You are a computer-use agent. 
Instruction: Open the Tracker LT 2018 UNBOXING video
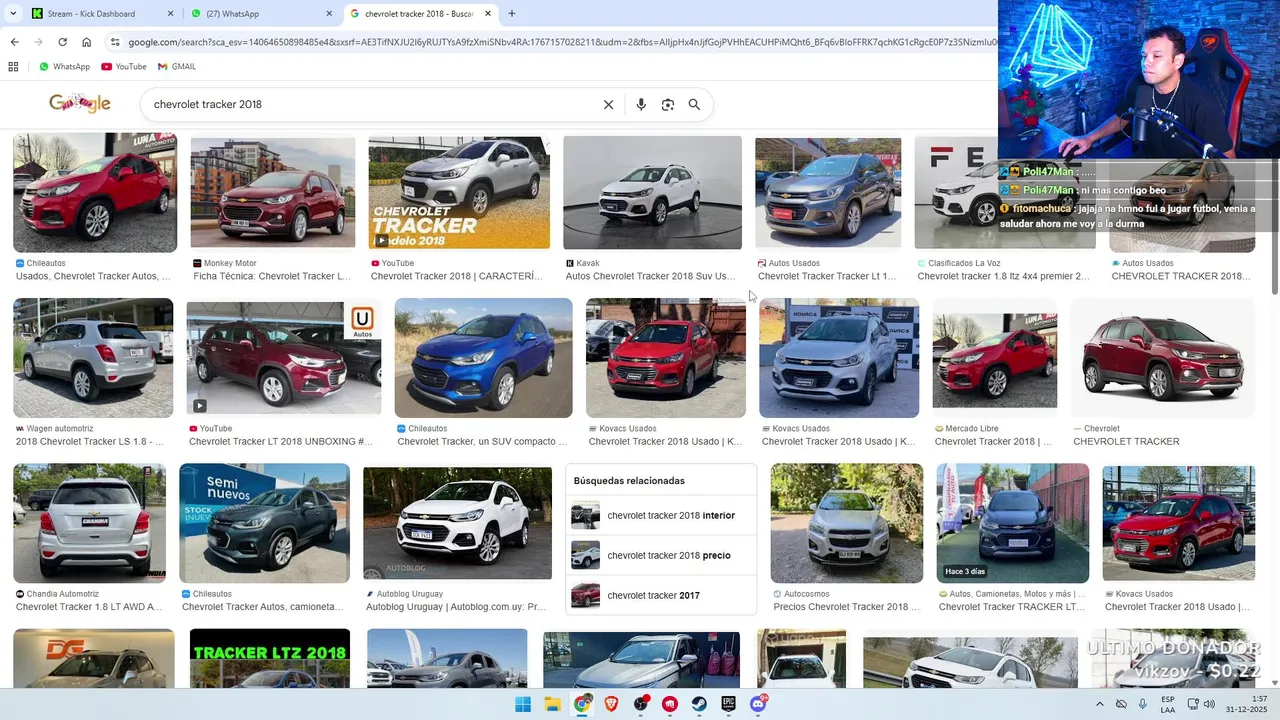coord(283,358)
